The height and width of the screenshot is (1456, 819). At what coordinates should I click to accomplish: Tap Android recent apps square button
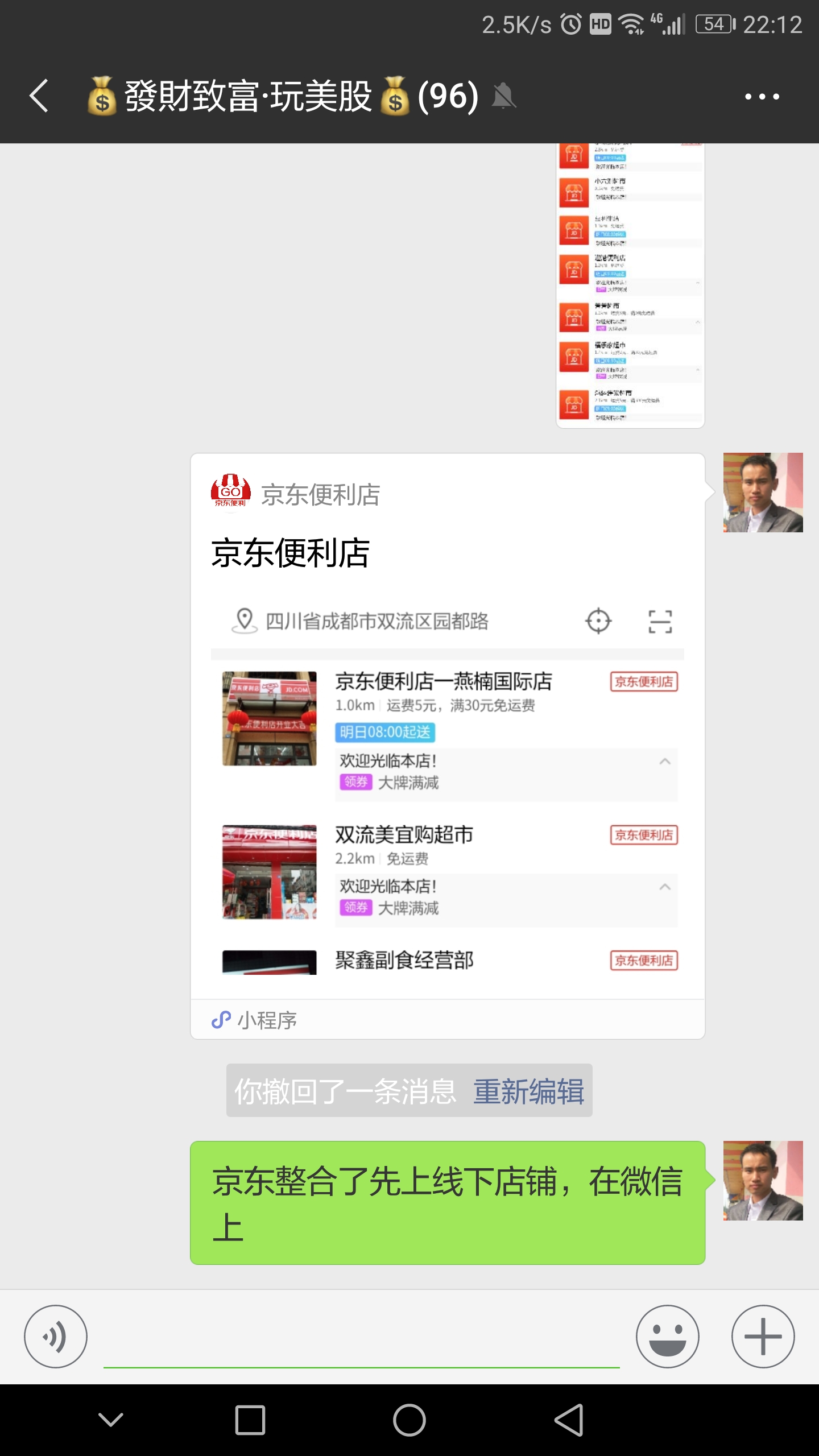(250, 1420)
